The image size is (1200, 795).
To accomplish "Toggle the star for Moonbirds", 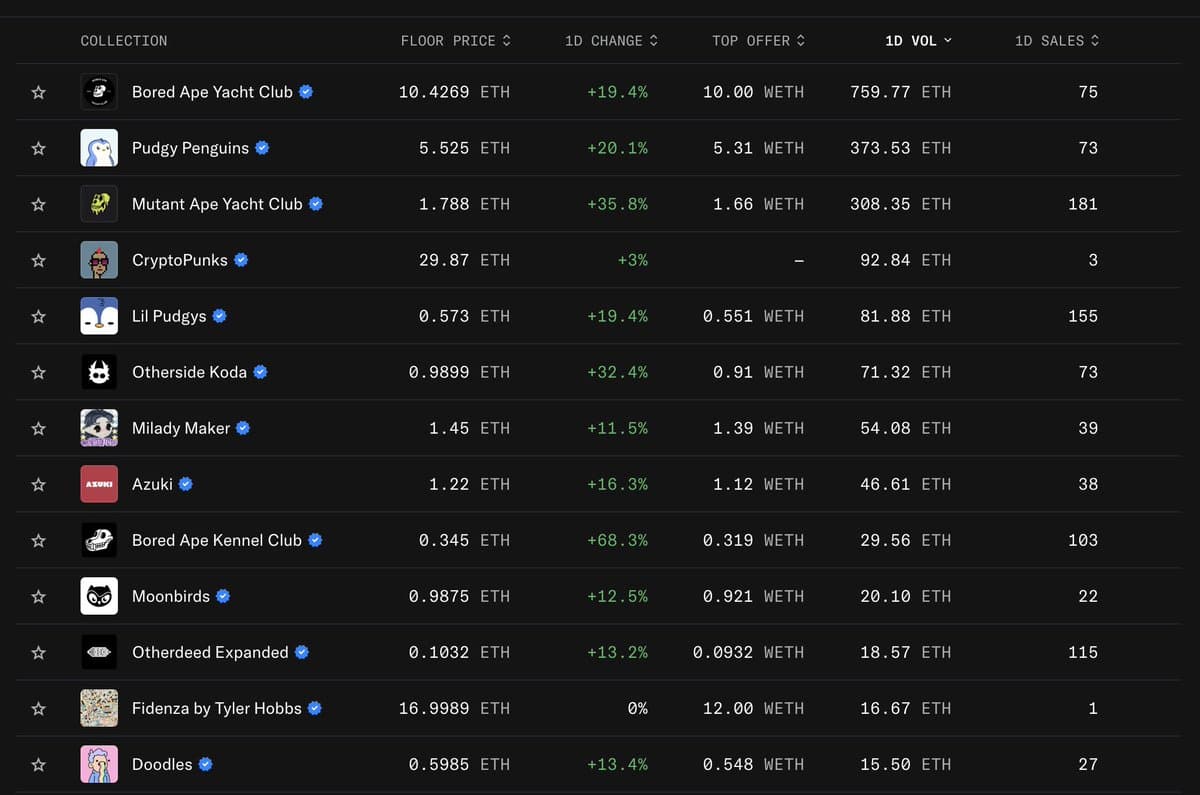I will [38, 596].
